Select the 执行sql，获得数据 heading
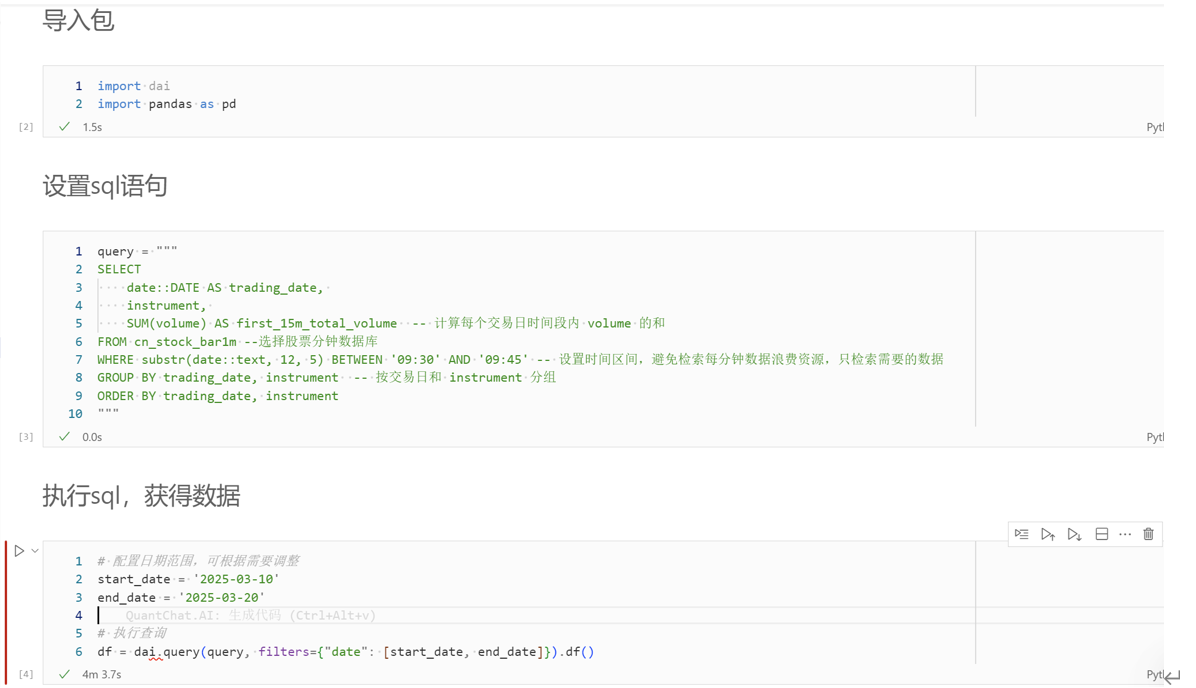Image resolution: width=1196 pixels, height=688 pixels. coord(141,496)
